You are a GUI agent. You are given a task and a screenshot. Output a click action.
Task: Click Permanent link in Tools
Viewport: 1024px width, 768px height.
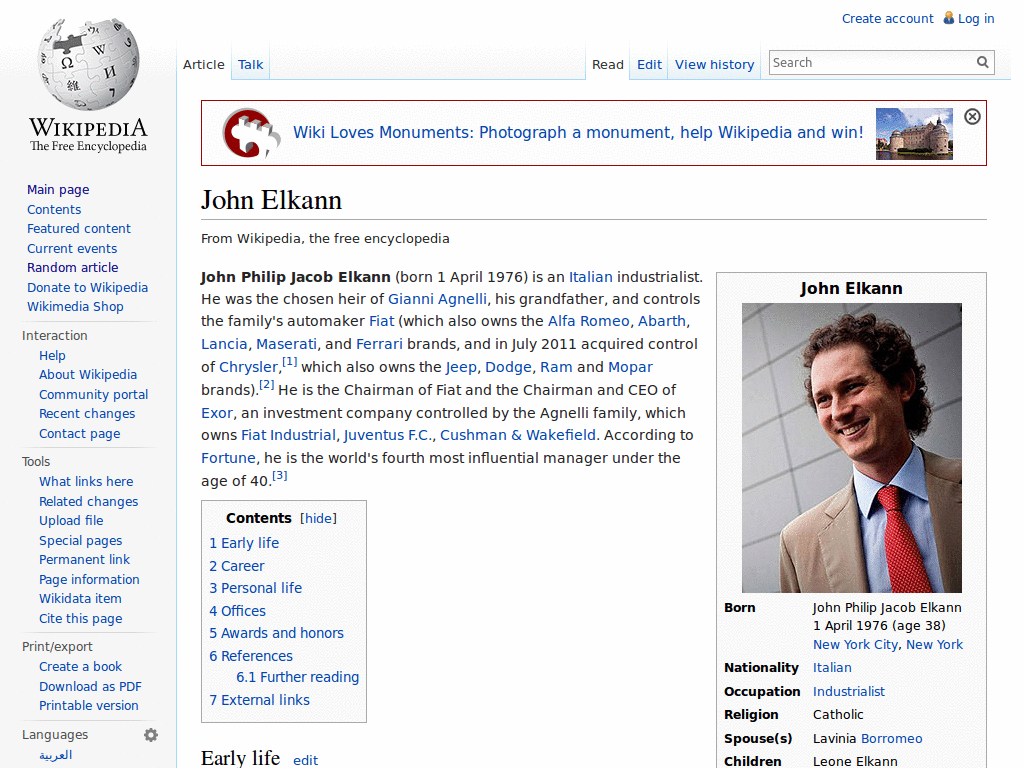coord(84,560)
